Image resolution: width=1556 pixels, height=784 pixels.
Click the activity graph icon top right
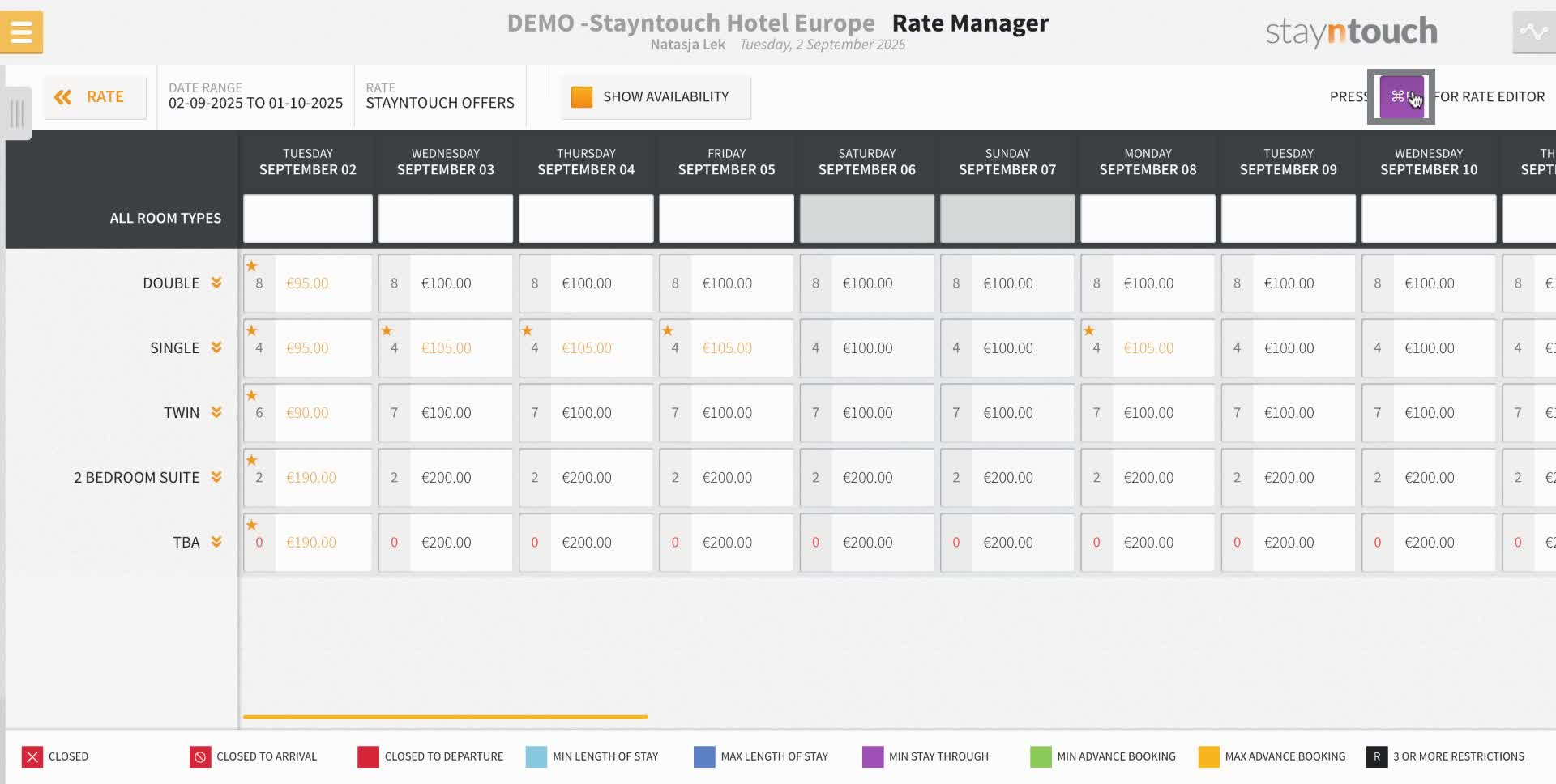tap(1533, 32)
